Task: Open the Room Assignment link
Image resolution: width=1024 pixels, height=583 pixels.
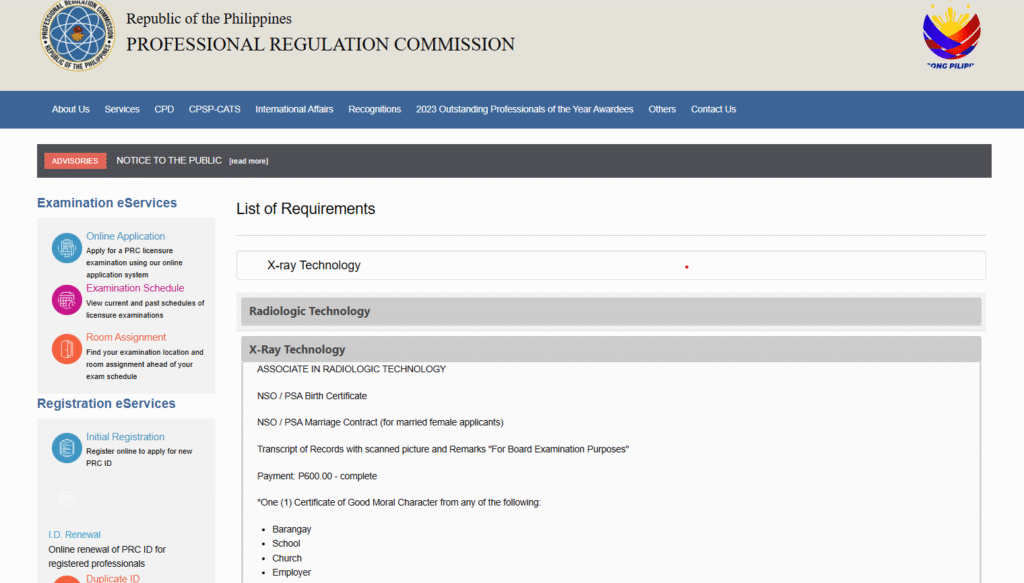Action: point(126,337)
